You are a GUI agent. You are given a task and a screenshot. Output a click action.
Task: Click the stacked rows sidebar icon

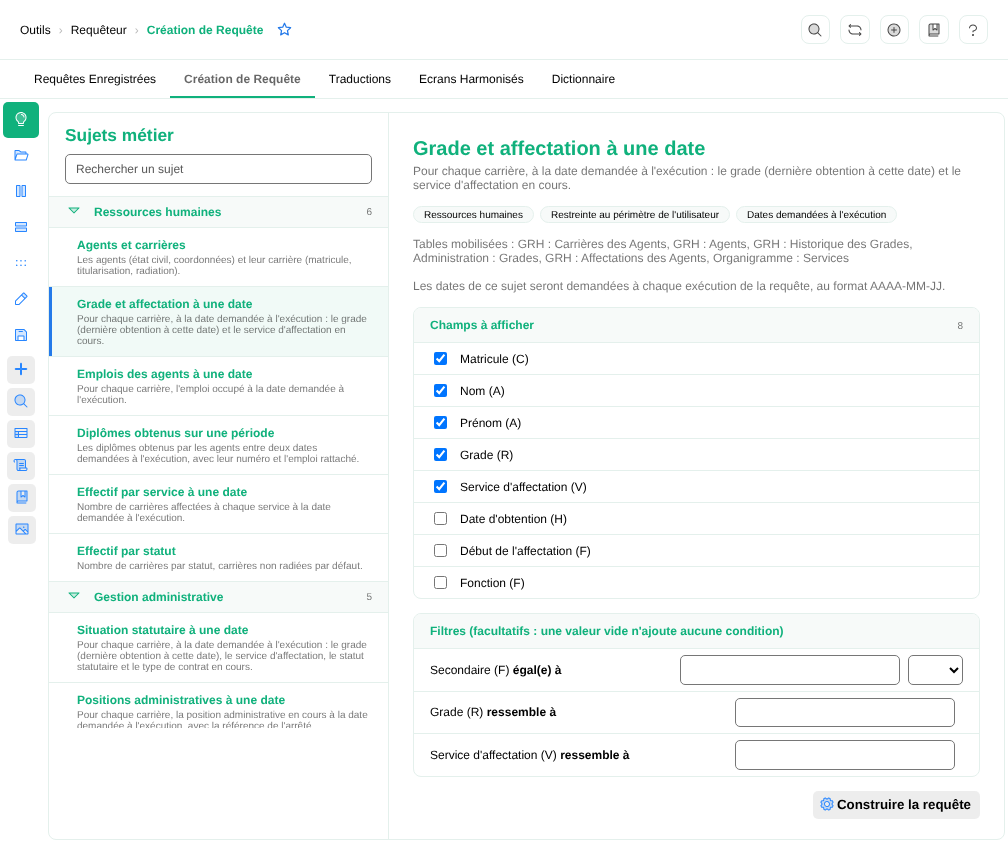click(x=21, y=227)
